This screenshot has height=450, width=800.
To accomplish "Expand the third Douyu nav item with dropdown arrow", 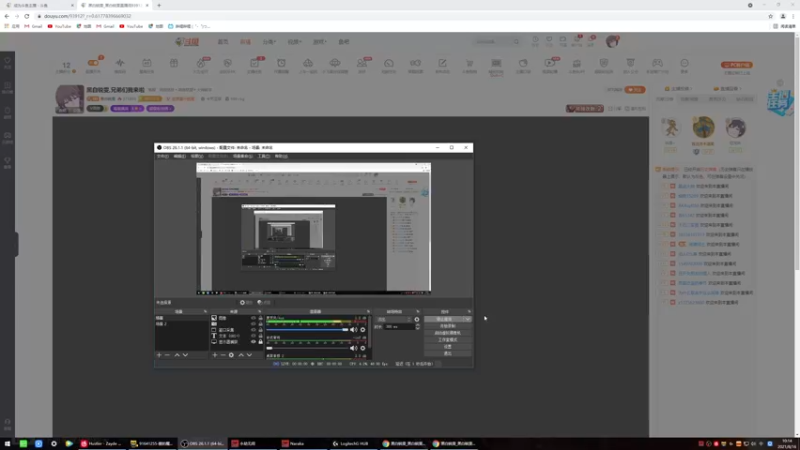I will tap(269, 42).
